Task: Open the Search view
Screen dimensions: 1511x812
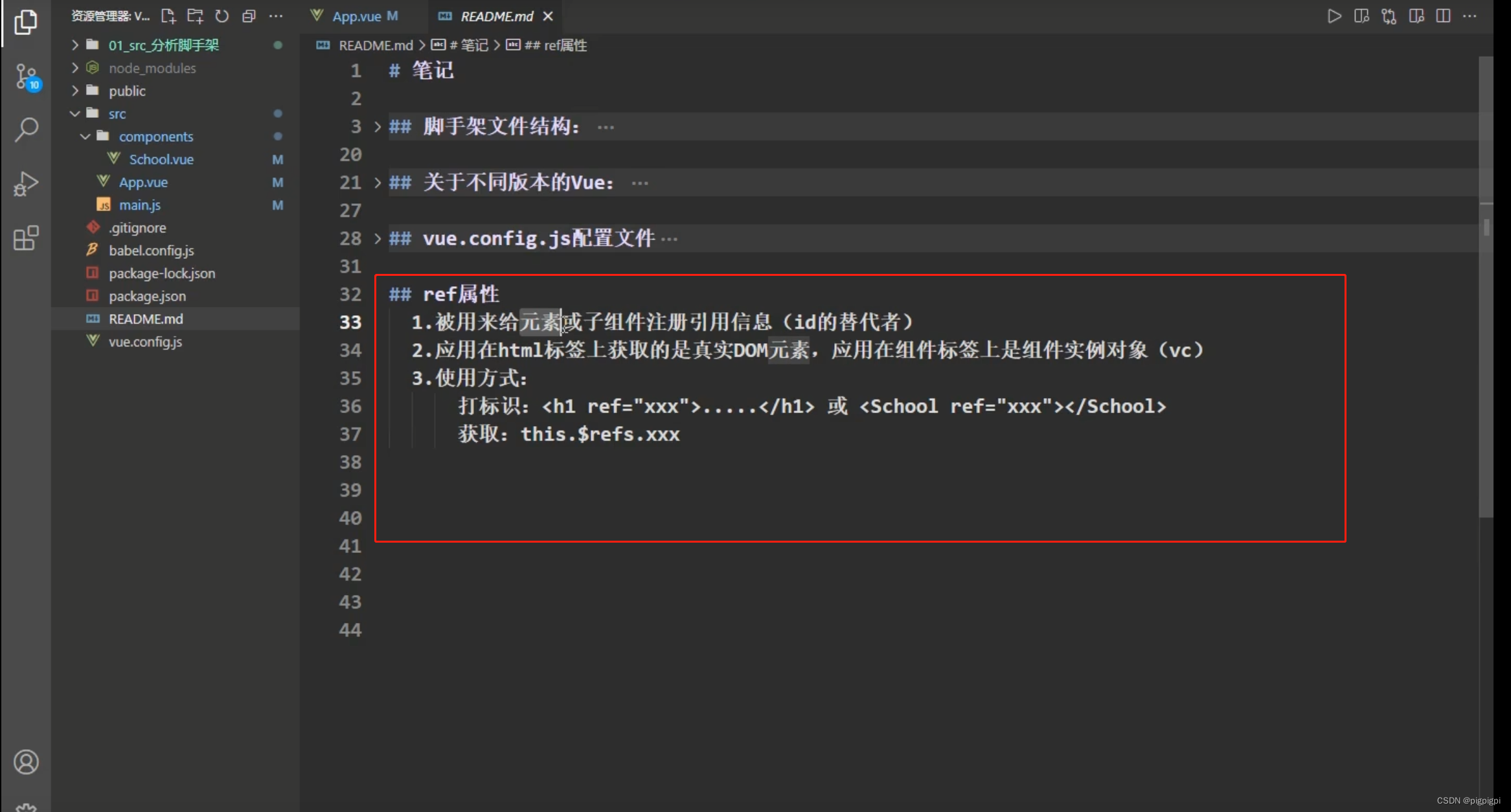Action: pyautogui.click(x=27, y=130)
